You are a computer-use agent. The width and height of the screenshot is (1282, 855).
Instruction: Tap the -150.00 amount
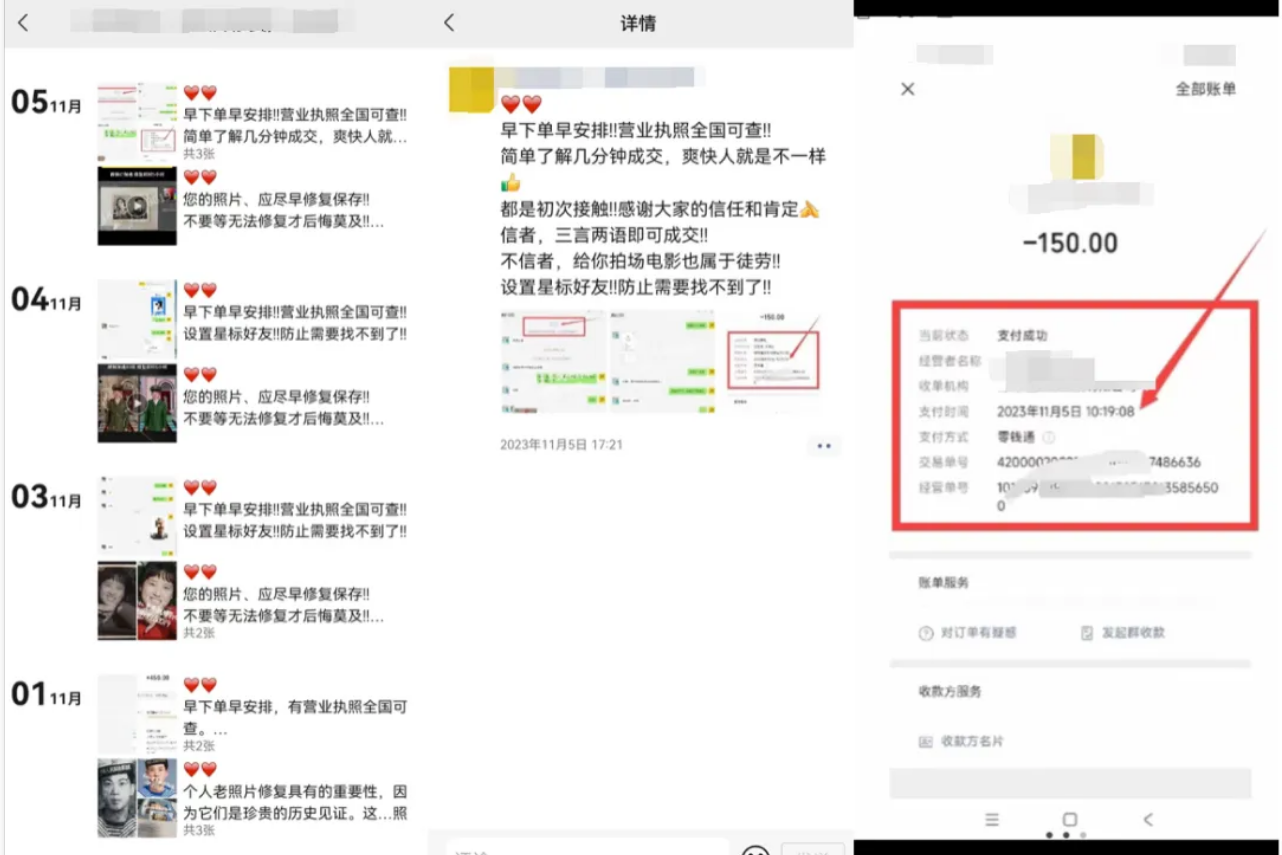[1070, 243]
